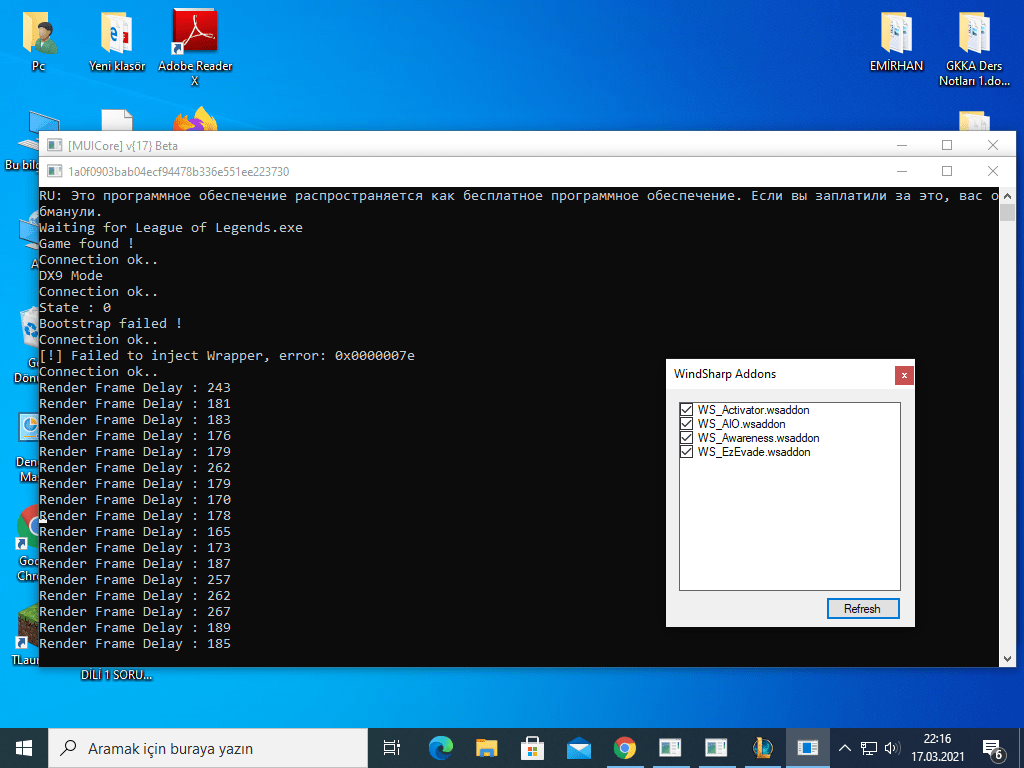Click the WindSharp Addons title text
The image size is (1024, 768).
click(x=725, y=374)
